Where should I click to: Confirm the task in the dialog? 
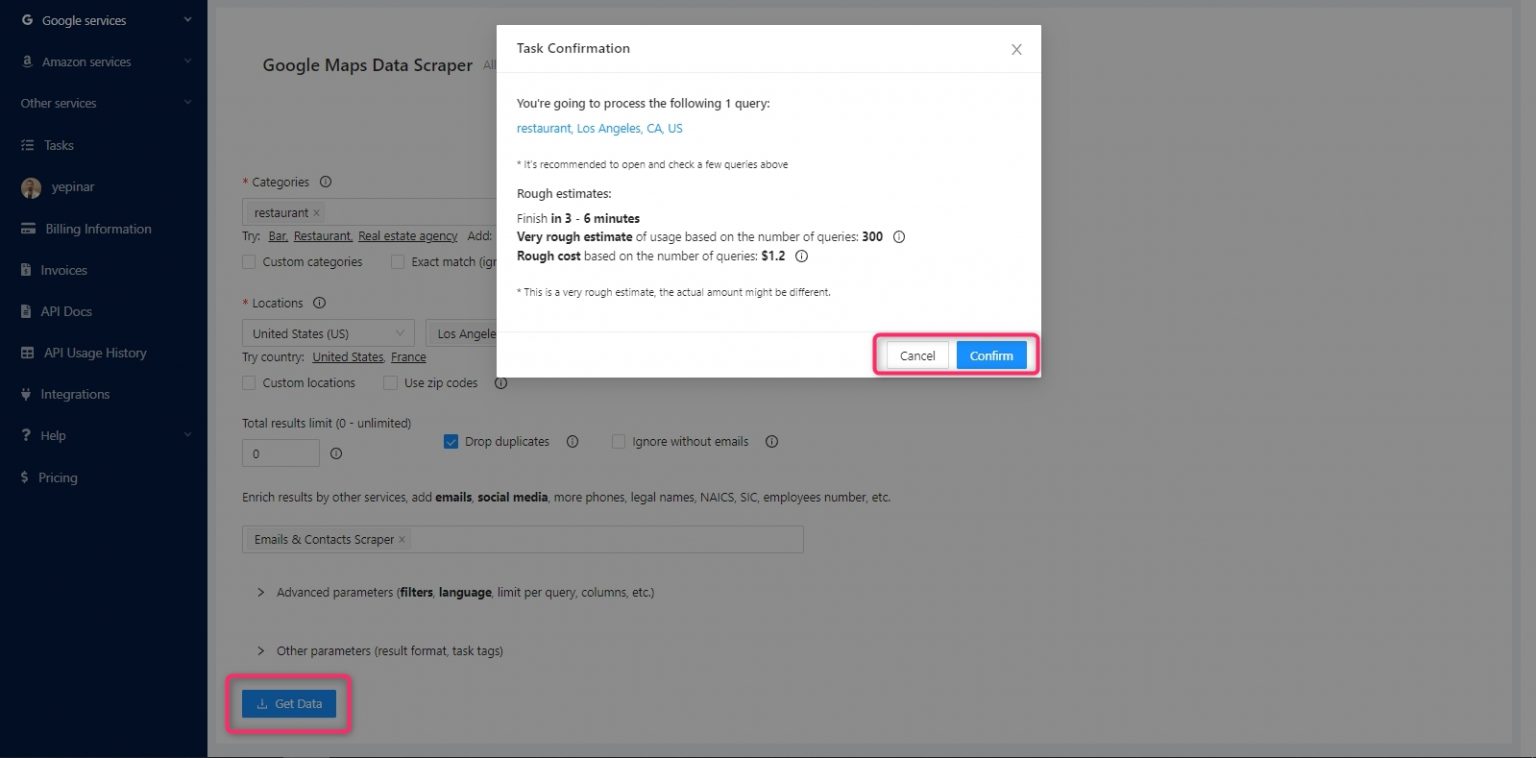click(x=991, y=355)
